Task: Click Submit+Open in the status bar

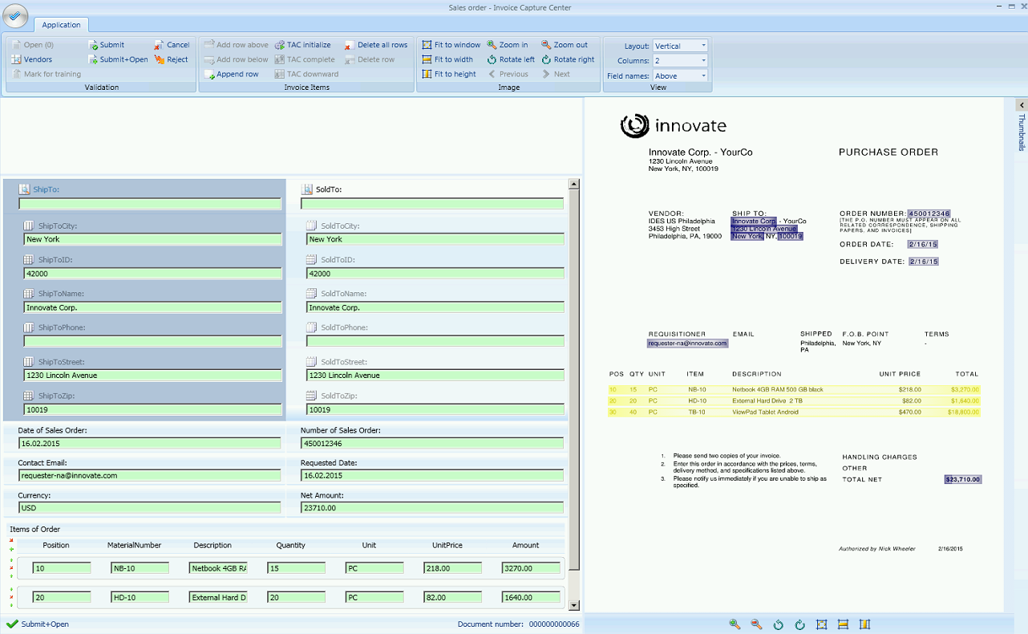Action: (x=38, y=624)
